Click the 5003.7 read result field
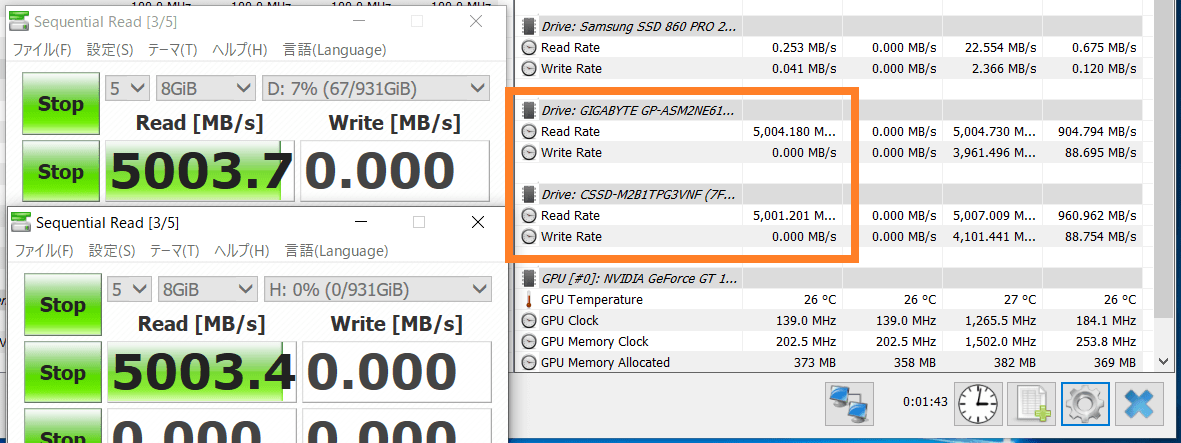The width and height of the screenshot is (1181, 443). tap(199, 171)
